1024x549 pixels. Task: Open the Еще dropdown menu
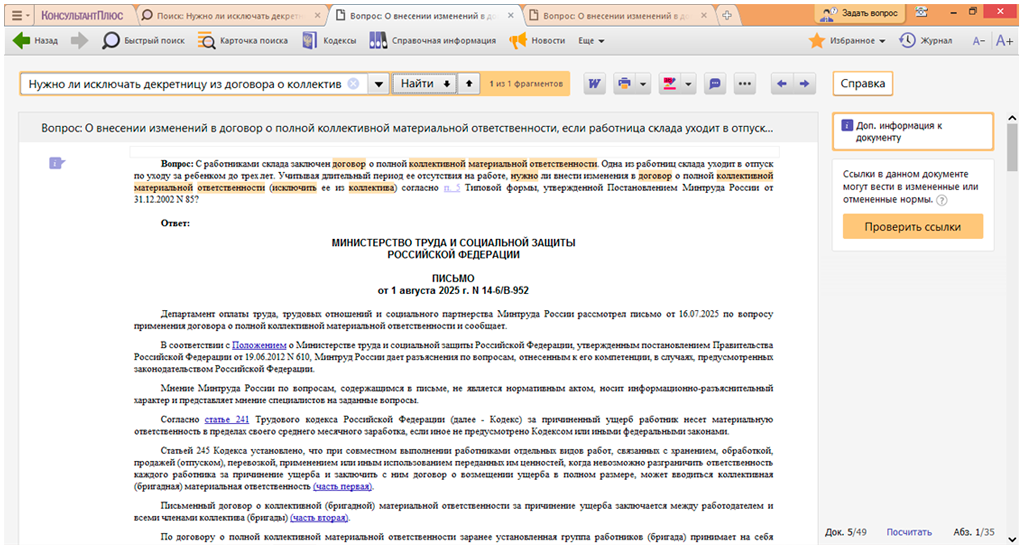[x=591, y=41]
